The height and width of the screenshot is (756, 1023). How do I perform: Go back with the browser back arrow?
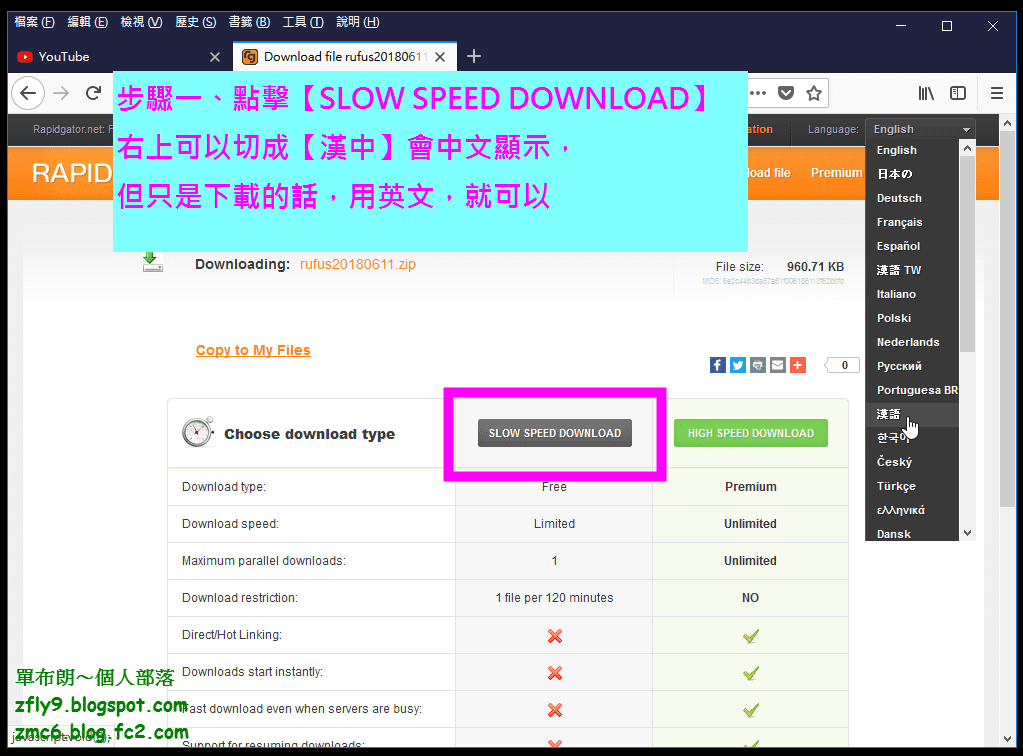point(28,93)
